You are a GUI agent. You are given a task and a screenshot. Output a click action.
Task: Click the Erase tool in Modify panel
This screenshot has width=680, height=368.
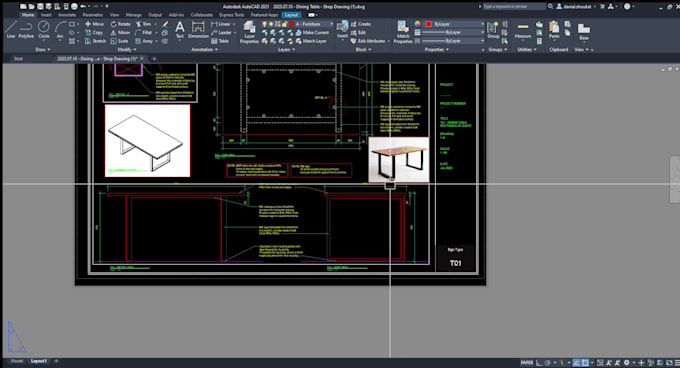point(165,24)
